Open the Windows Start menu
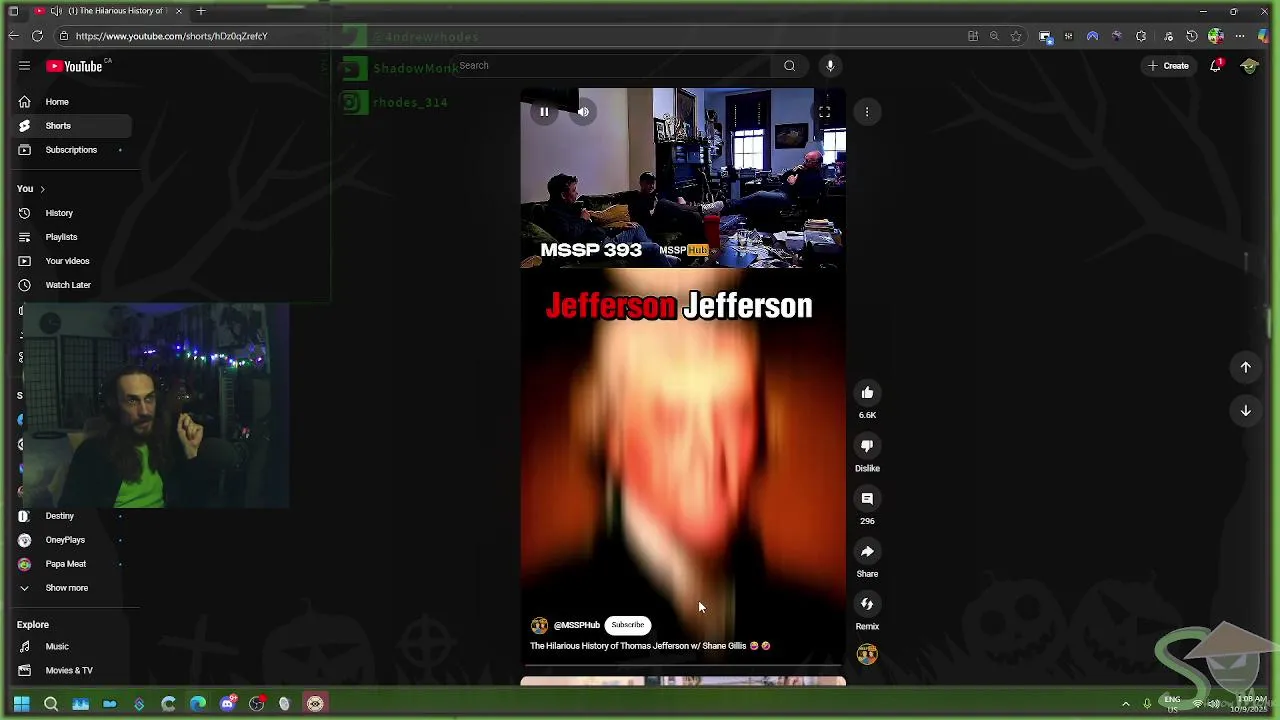Viewport: 1280px width, 720px height. pyautogui.click(x=21, y=704)
